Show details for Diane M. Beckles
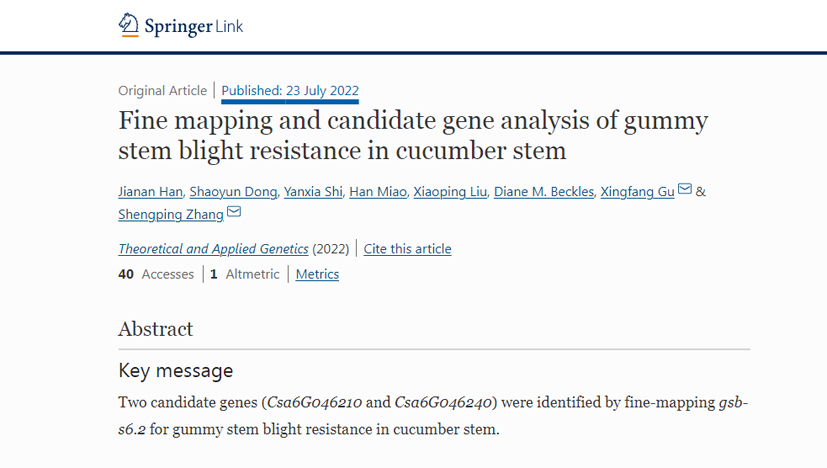The height and width of the screenshot is (468, 827). (x=543, y=192)
